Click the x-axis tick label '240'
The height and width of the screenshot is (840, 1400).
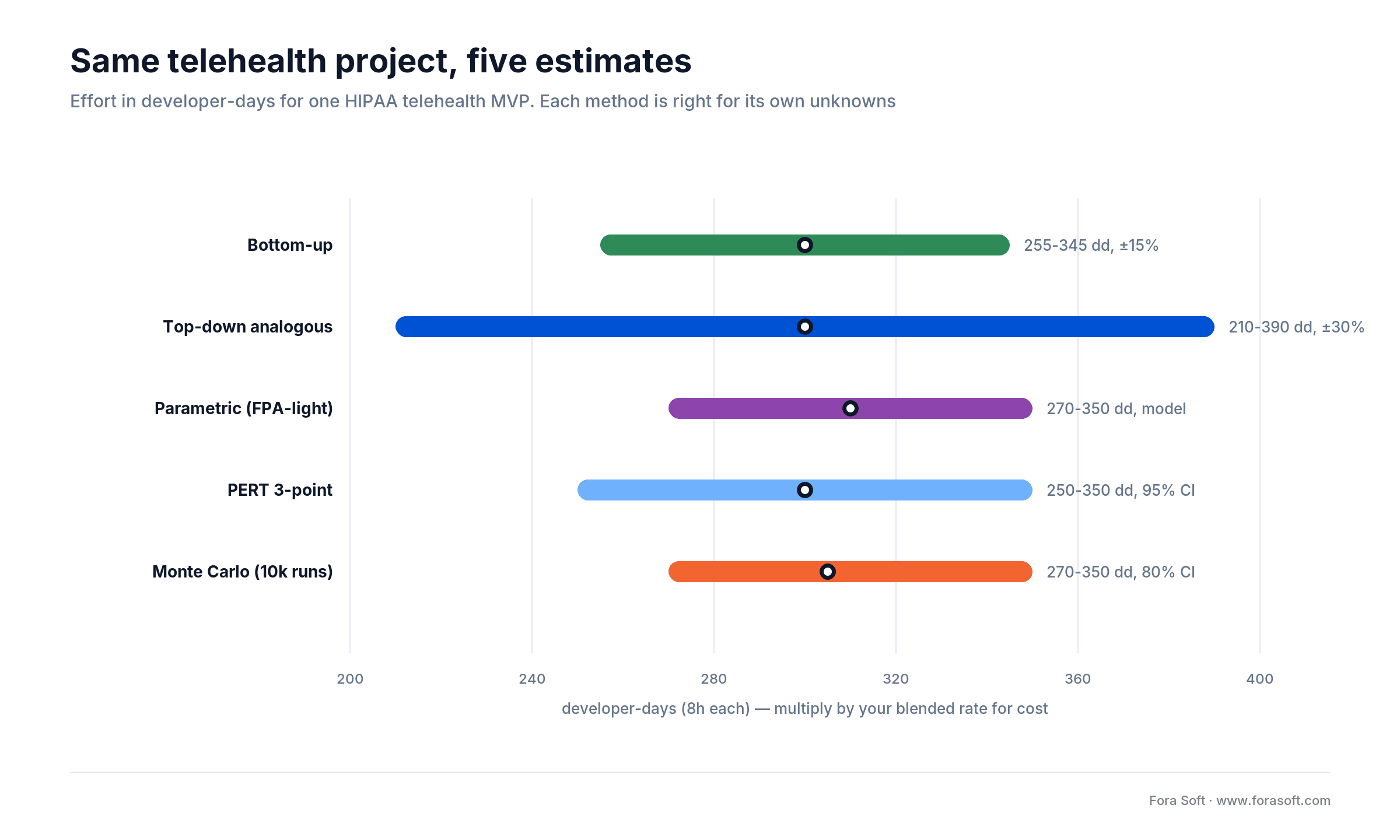point(532,679)
